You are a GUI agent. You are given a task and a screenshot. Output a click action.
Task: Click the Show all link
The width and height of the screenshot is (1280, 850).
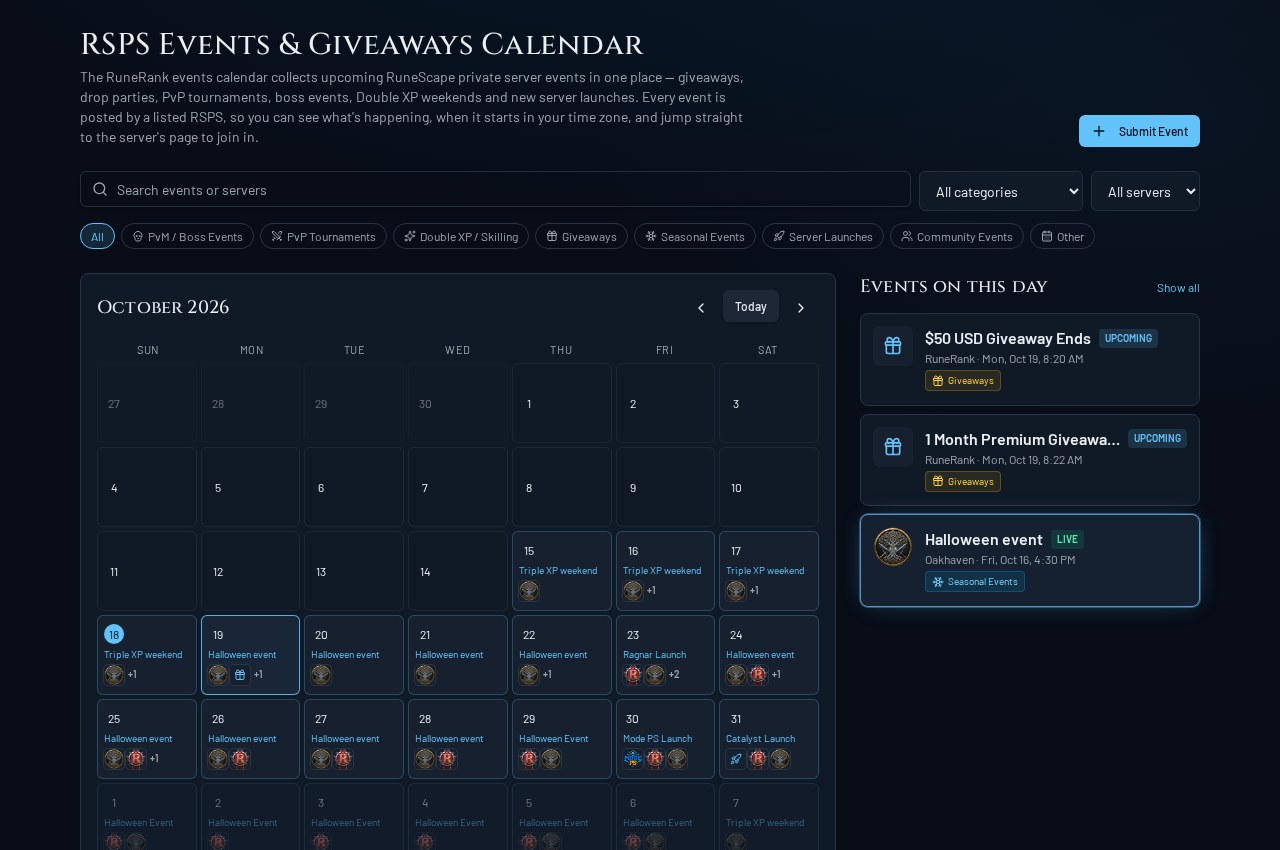tap(1178, 288)
